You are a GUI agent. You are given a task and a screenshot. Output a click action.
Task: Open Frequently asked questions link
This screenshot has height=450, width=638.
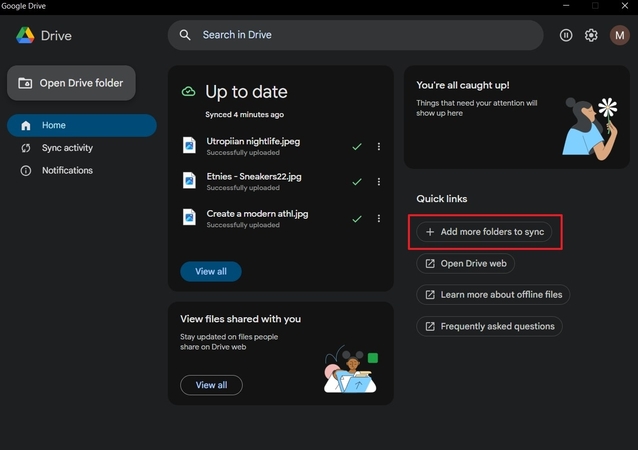pos(489,327)
